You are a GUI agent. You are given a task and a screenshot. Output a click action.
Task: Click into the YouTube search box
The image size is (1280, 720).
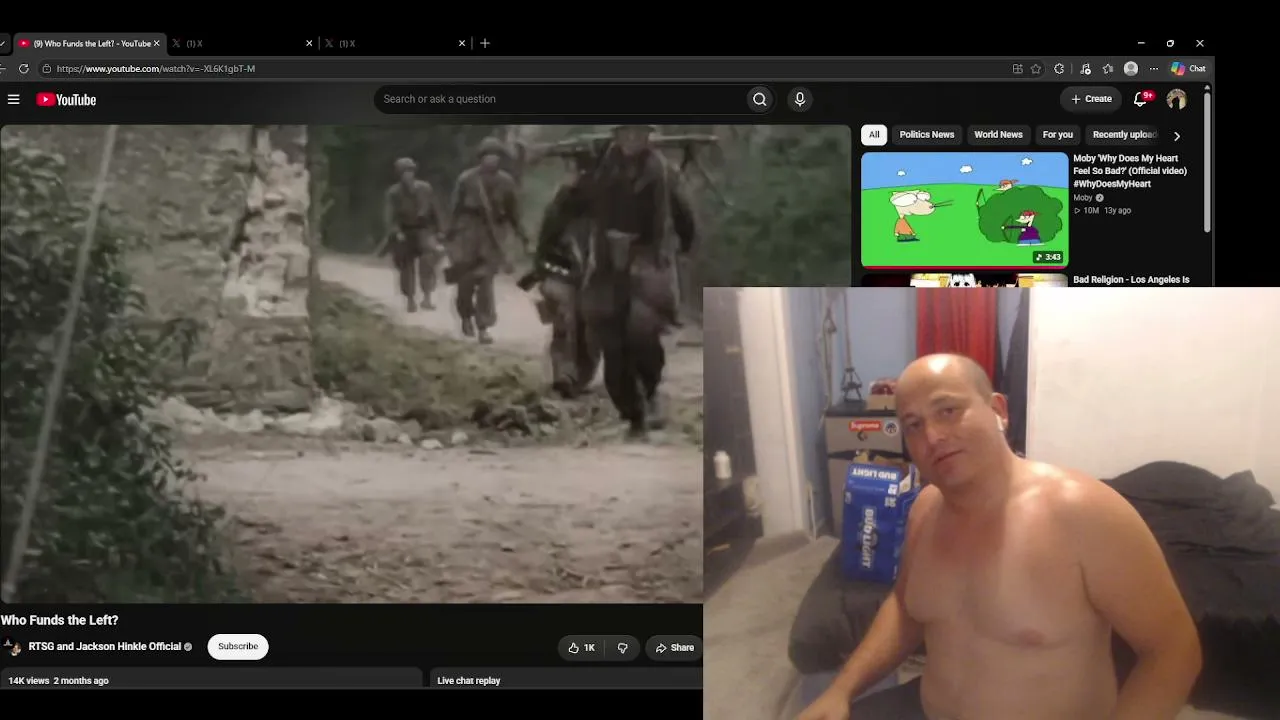click(560, 99)
